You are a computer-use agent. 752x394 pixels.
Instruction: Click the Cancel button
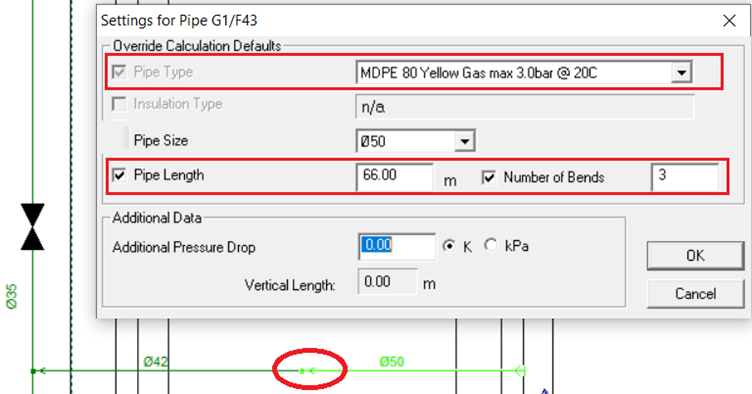[x=695, y=293]
